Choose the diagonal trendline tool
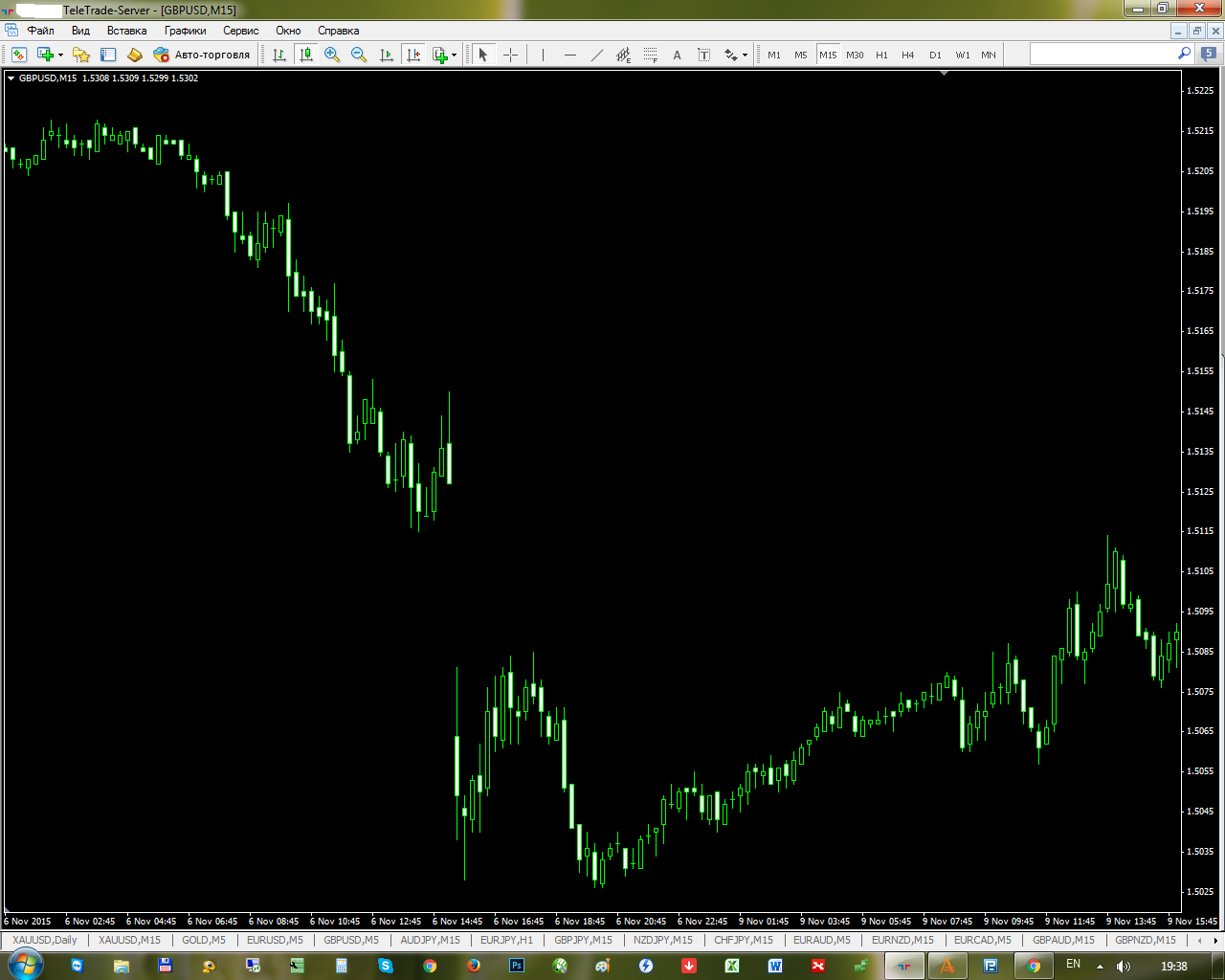The height and width of the screenshot is (980, 1225). [x=596, y=55]
